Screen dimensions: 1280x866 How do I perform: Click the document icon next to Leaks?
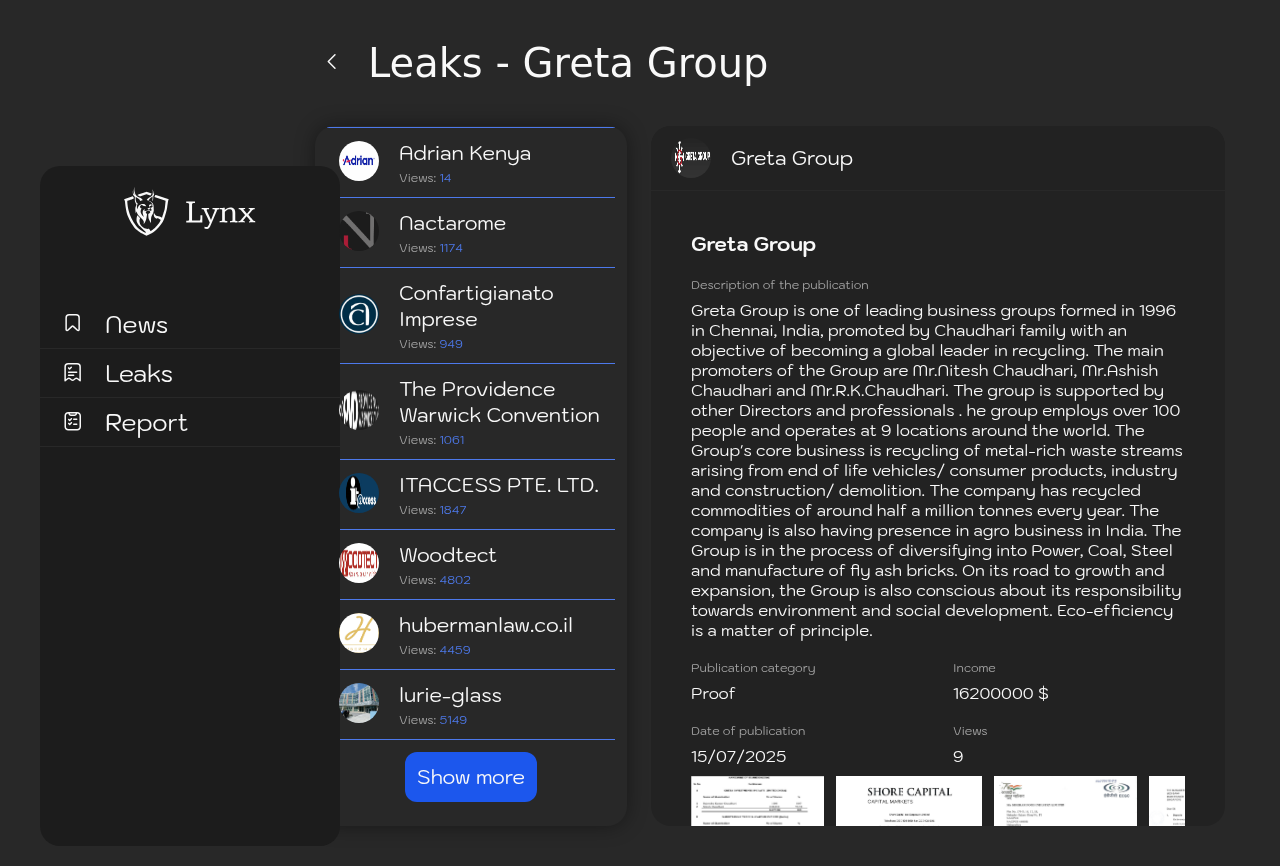(72, 372)
